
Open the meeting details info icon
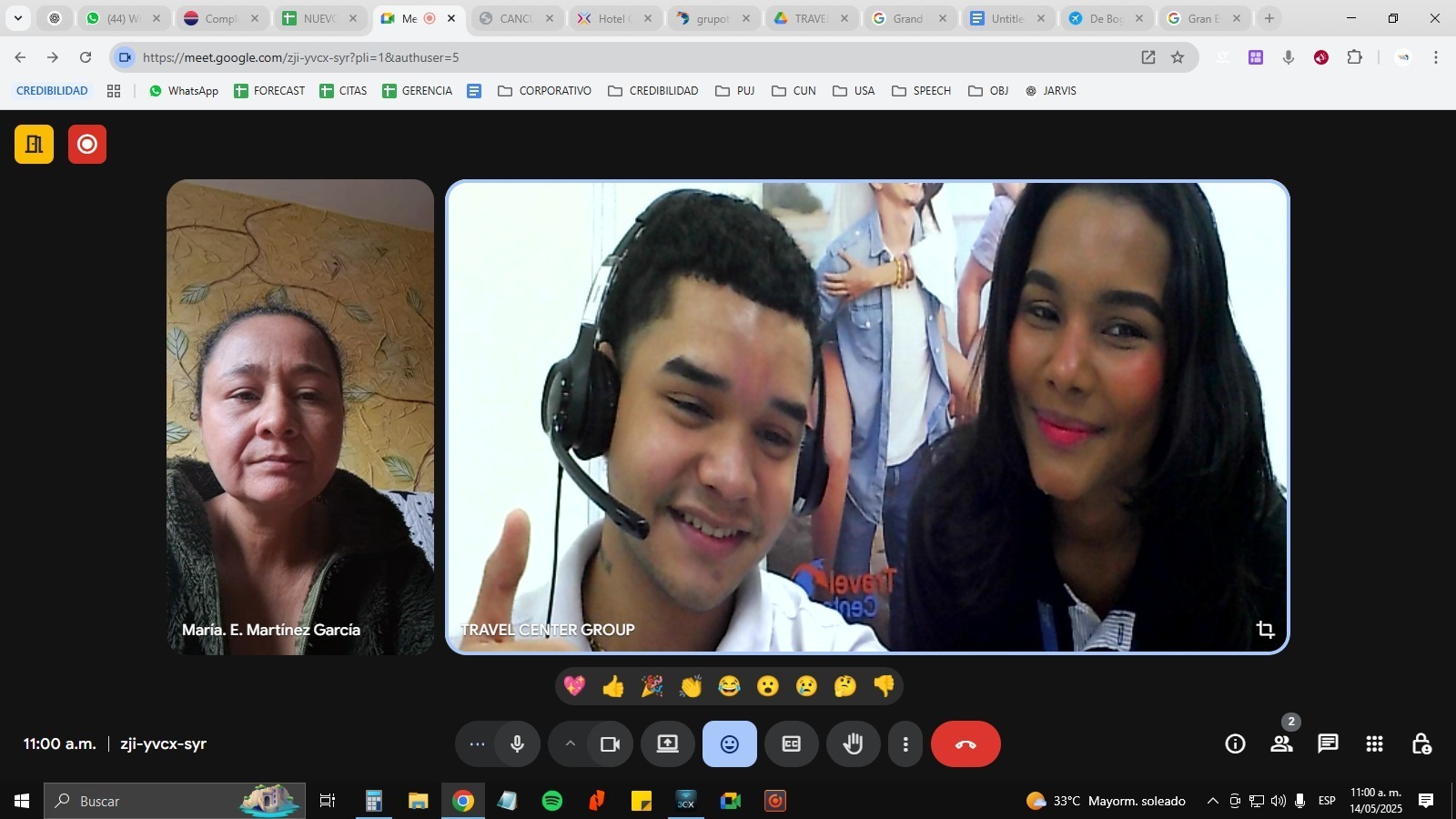click(1235, 744)
